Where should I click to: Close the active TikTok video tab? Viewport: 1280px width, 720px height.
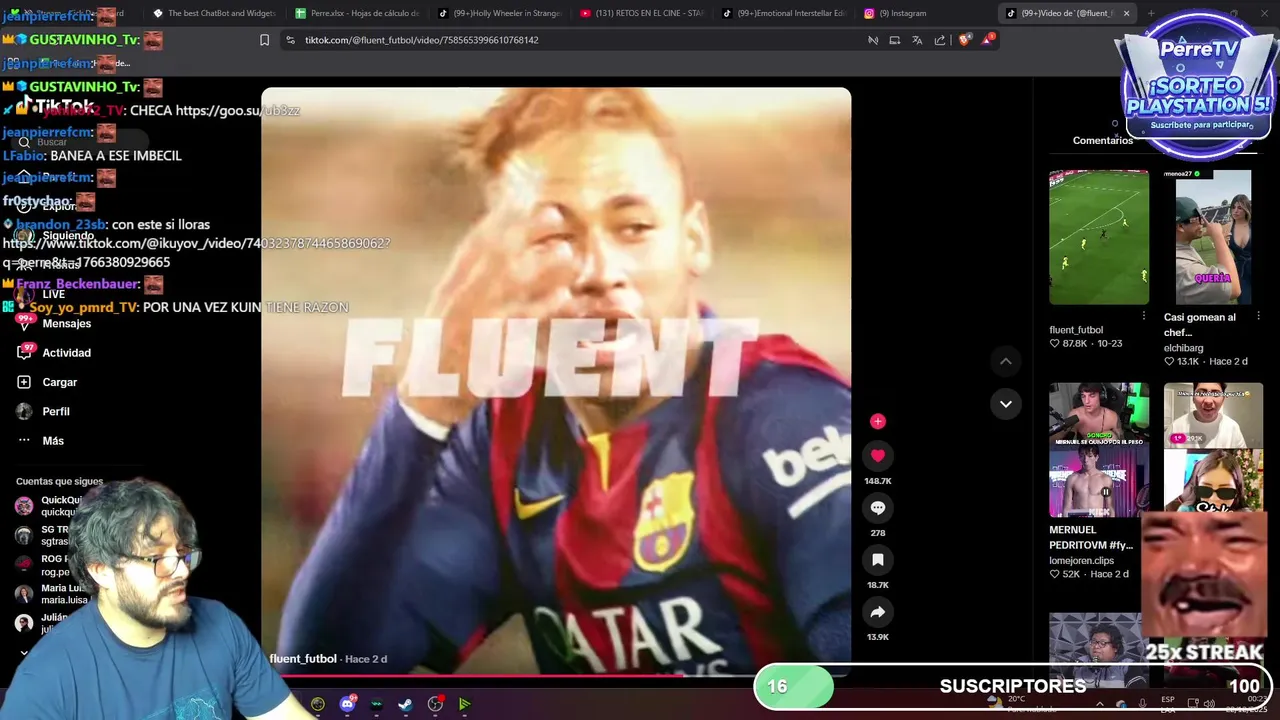point(1126,13)
